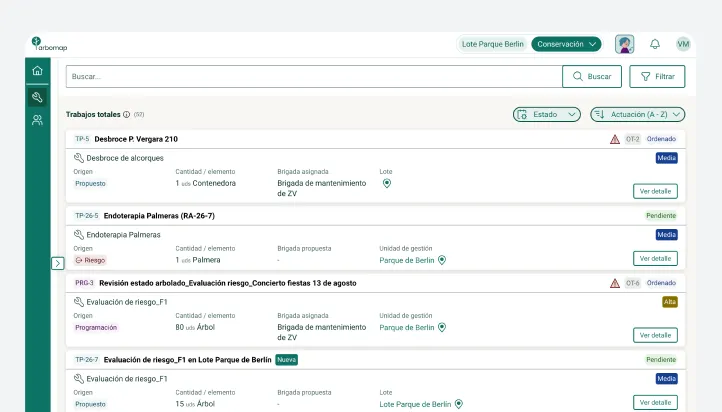Click the info icon beside Trabajos totales
Screen dimensions: 722x412
pos(126,115)
